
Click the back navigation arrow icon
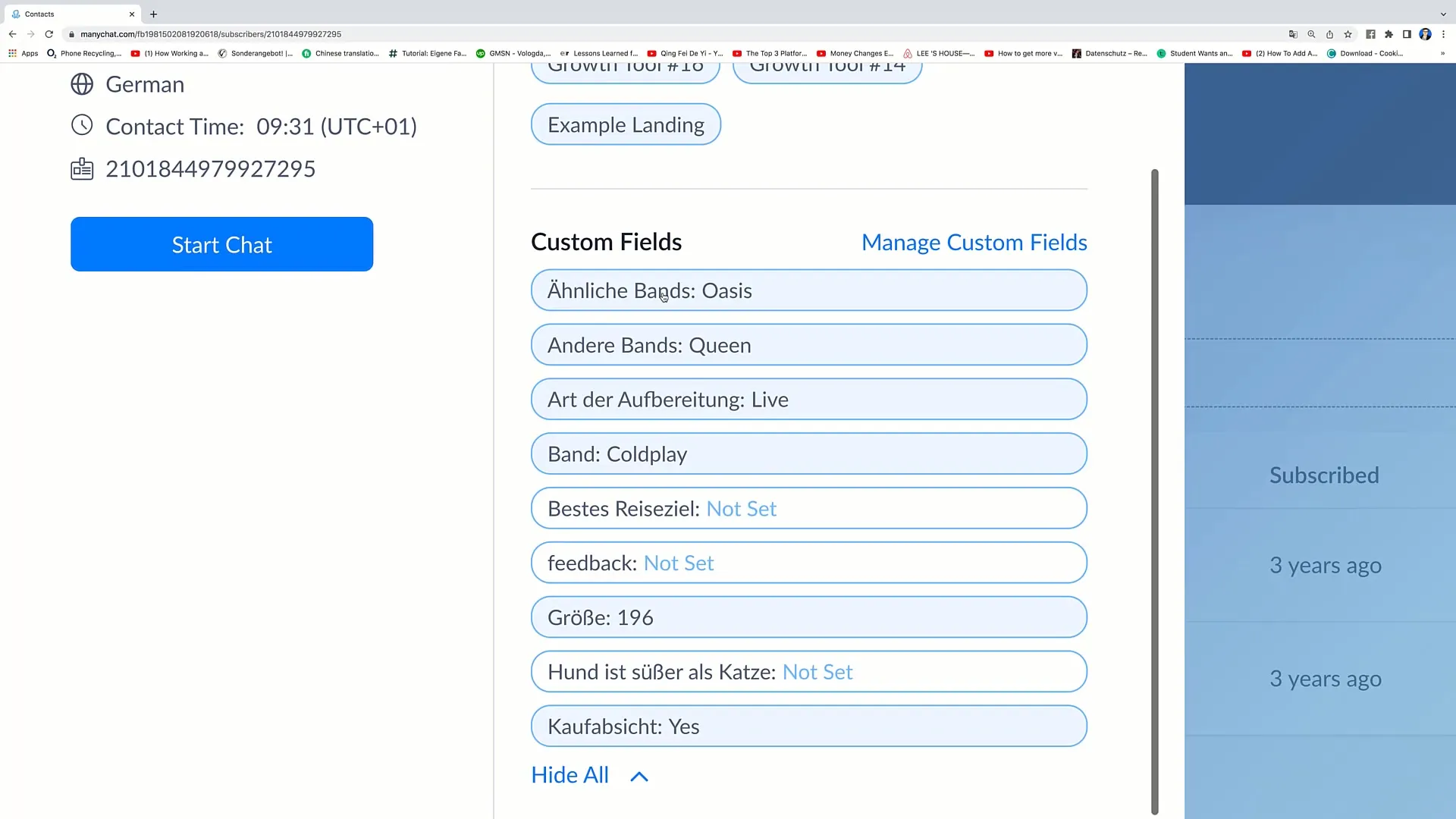point(12,34)
